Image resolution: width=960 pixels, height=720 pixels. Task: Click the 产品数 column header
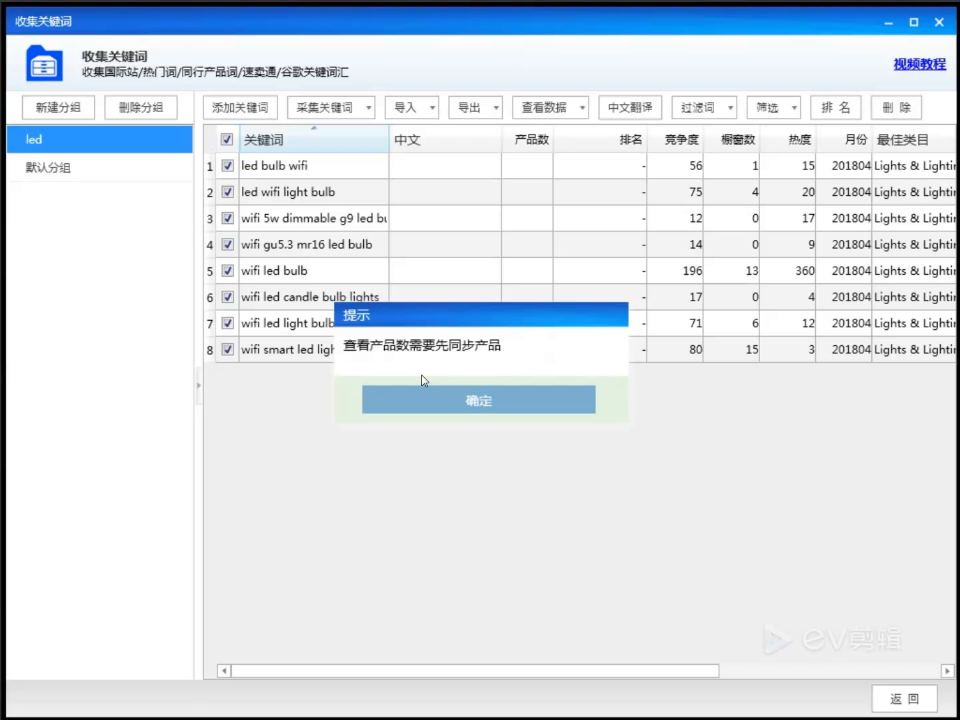[527, 140]
